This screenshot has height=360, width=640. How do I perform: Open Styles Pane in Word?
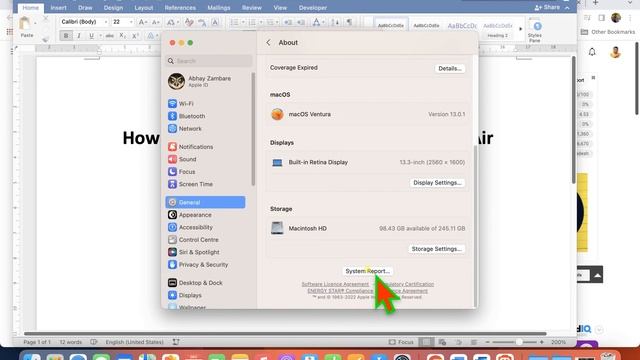pyautogui.click(x=535, y=31)
